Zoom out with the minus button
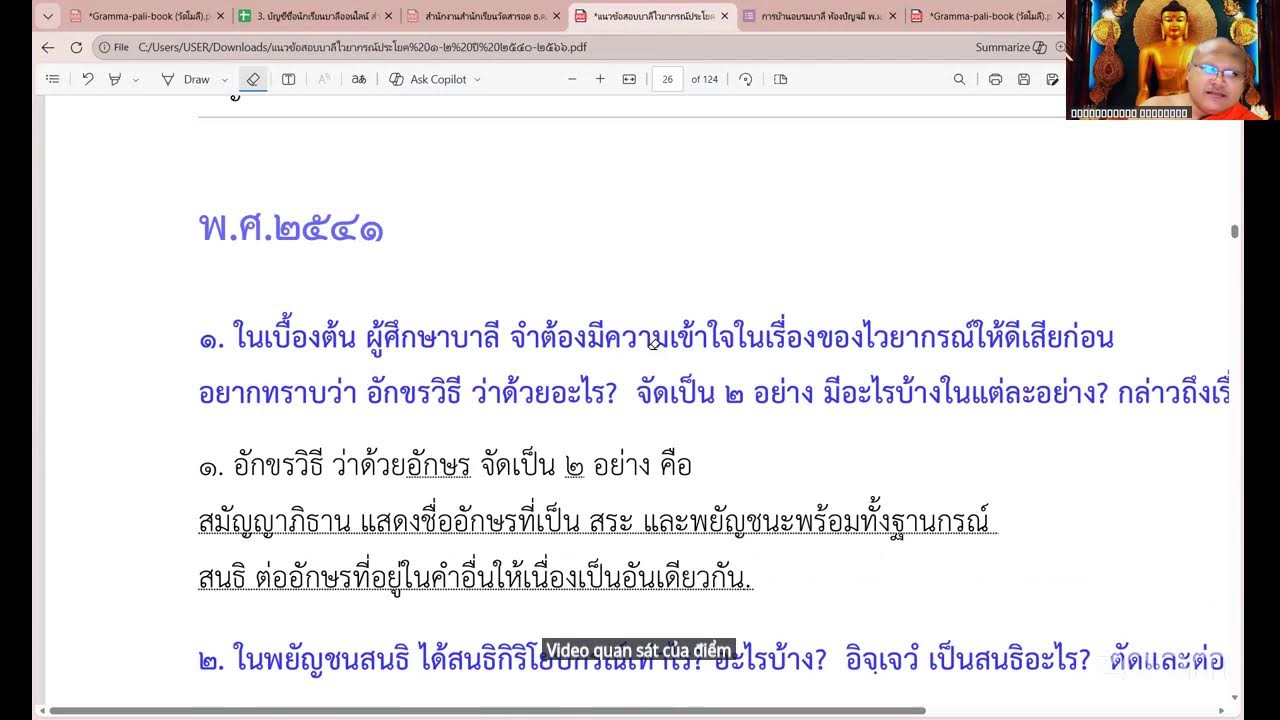Screen dimensions: 1280x720 [x=572, y=79]
